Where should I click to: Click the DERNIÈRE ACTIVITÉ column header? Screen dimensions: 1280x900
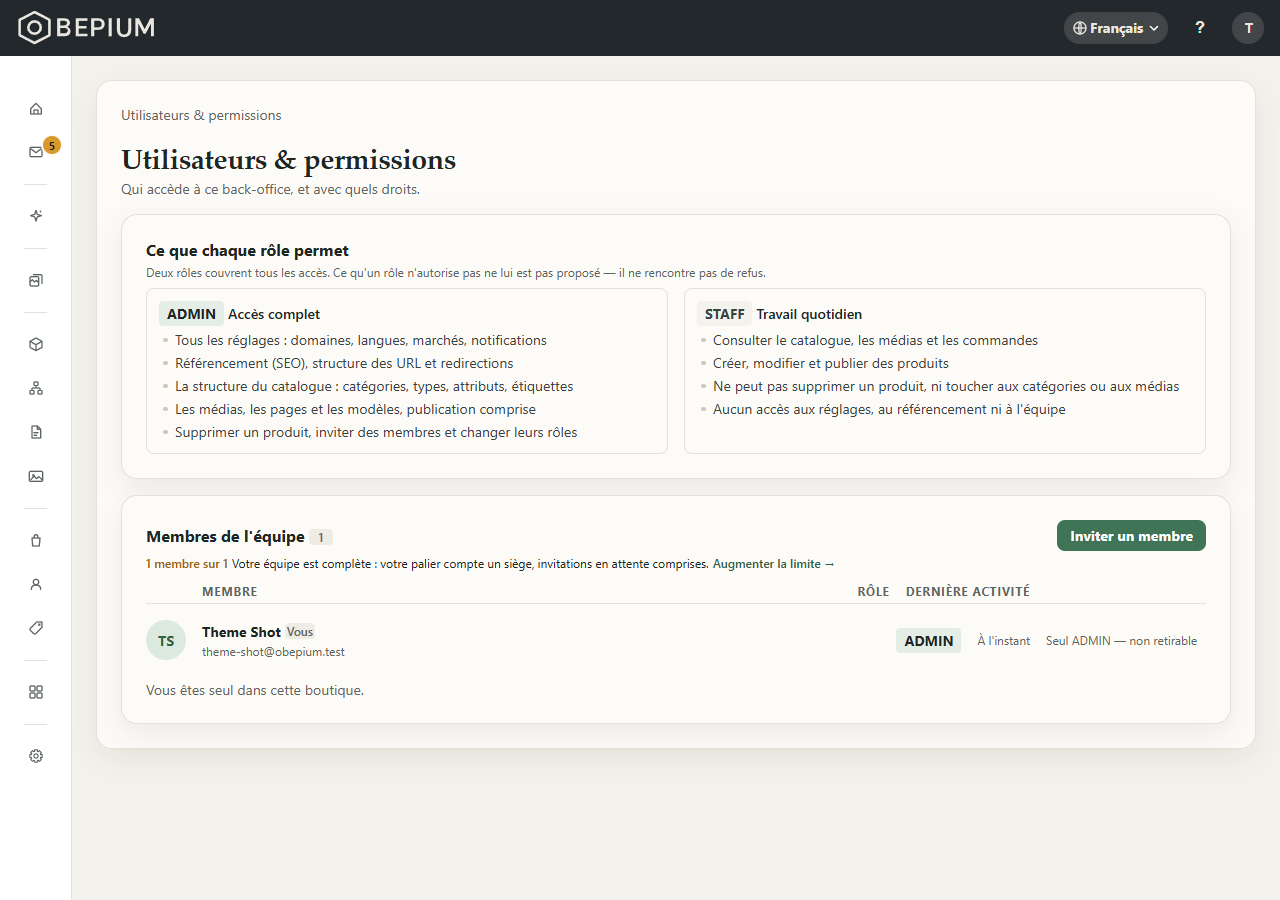[968, 591]
